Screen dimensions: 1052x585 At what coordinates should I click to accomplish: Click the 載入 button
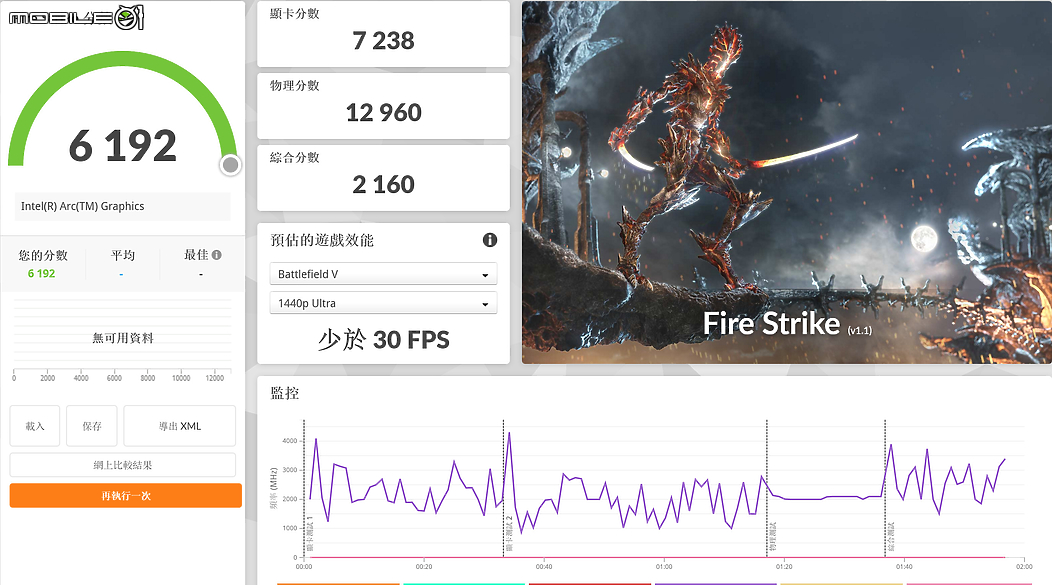click(35, 426)
